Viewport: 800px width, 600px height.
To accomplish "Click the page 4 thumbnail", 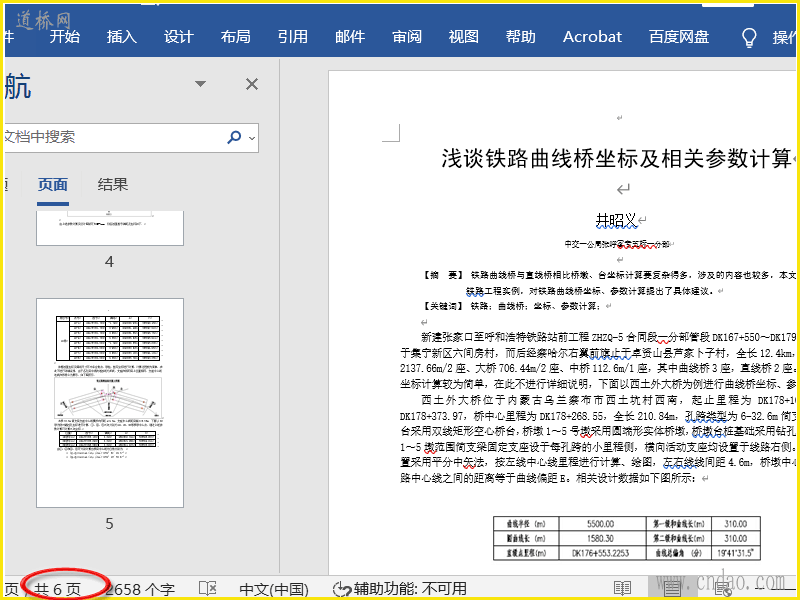I will [110, 229].
